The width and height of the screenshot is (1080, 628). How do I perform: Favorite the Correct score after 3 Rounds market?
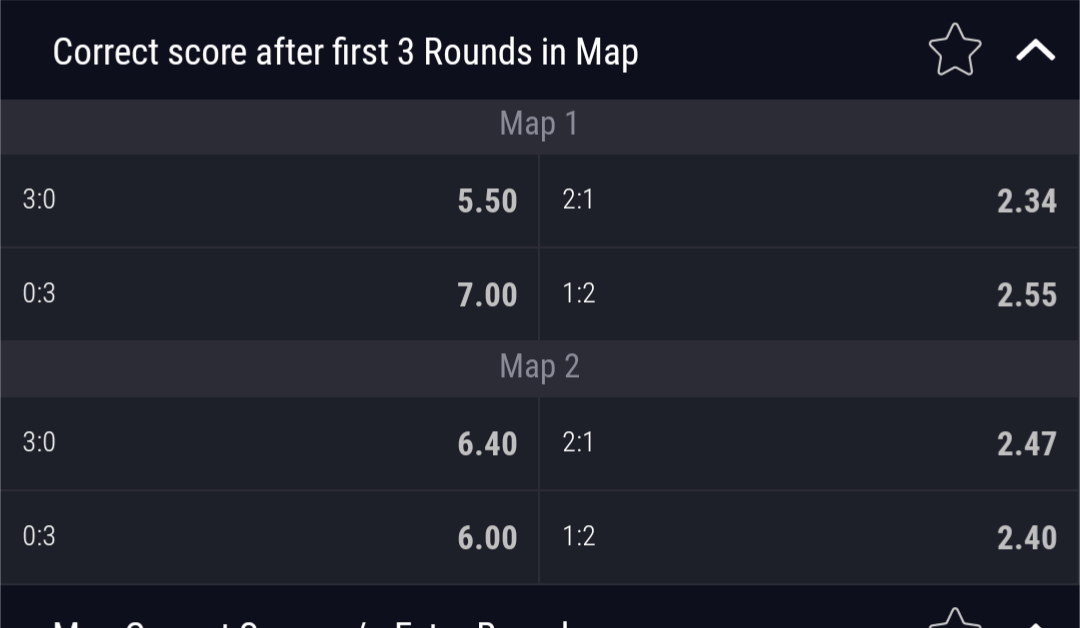point(955,50)
